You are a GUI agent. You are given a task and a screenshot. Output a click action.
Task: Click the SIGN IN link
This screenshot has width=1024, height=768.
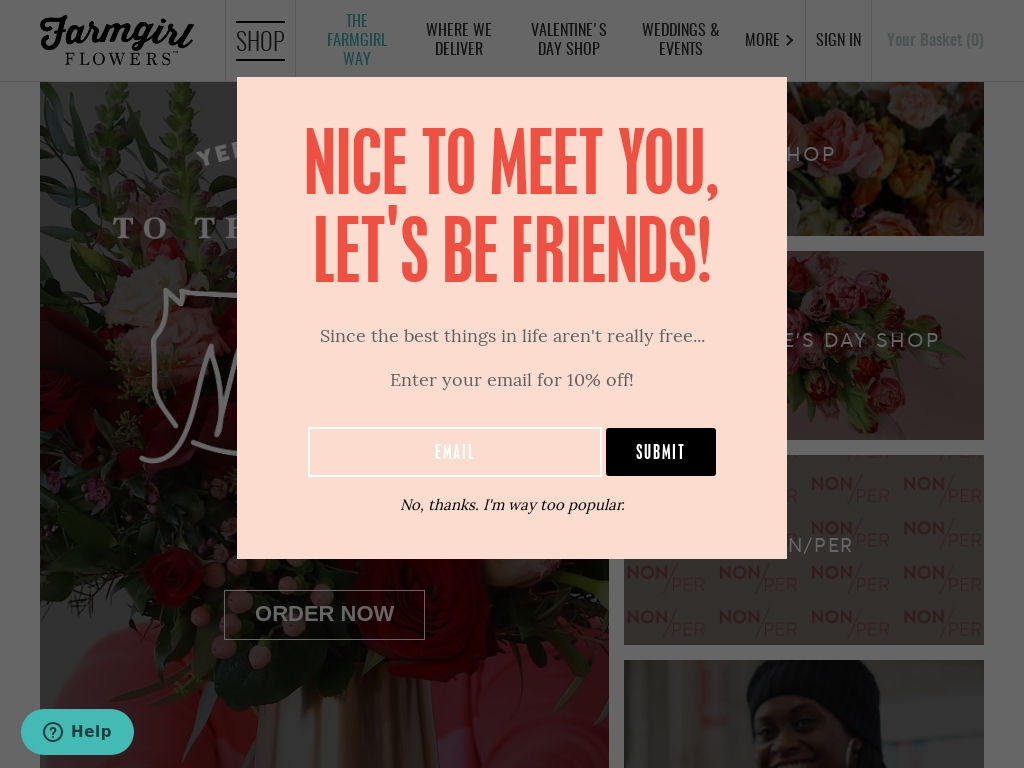[x=839, y=40]
